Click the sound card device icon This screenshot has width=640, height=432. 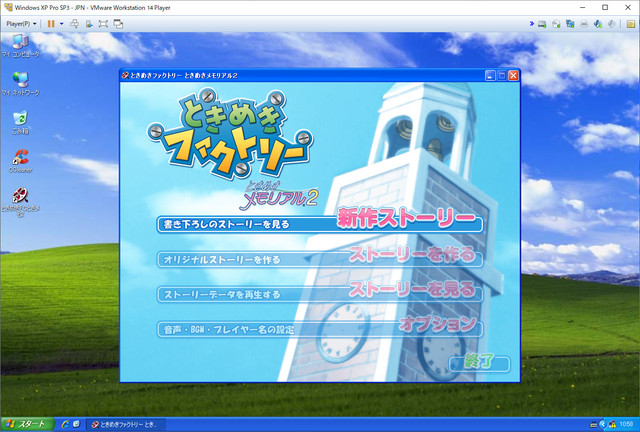[598, 24]
